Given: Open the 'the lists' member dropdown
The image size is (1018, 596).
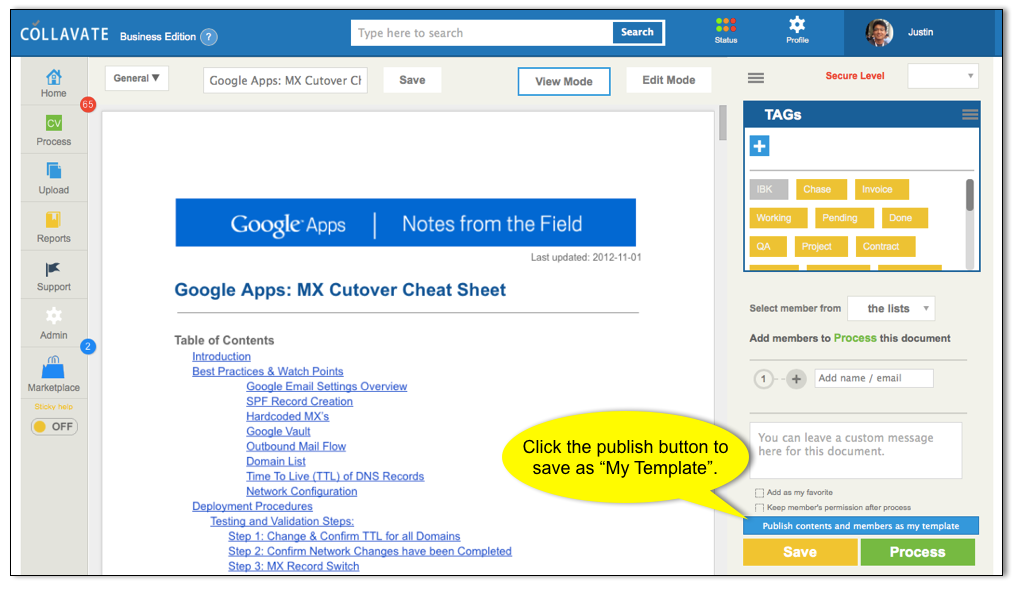Looking at the screenshot, I should [891, 308].
